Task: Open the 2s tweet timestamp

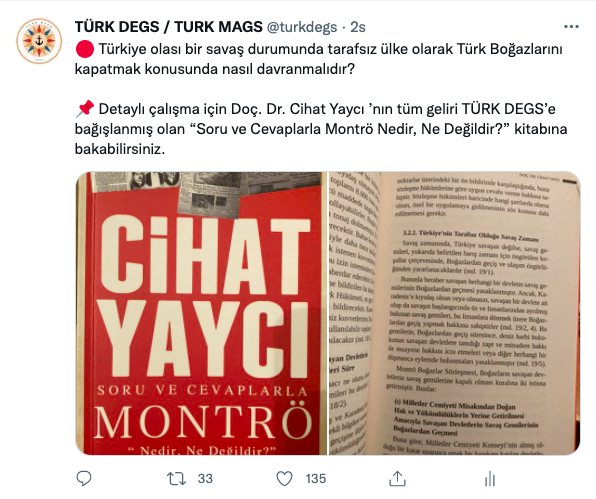Action: (358, 27)
